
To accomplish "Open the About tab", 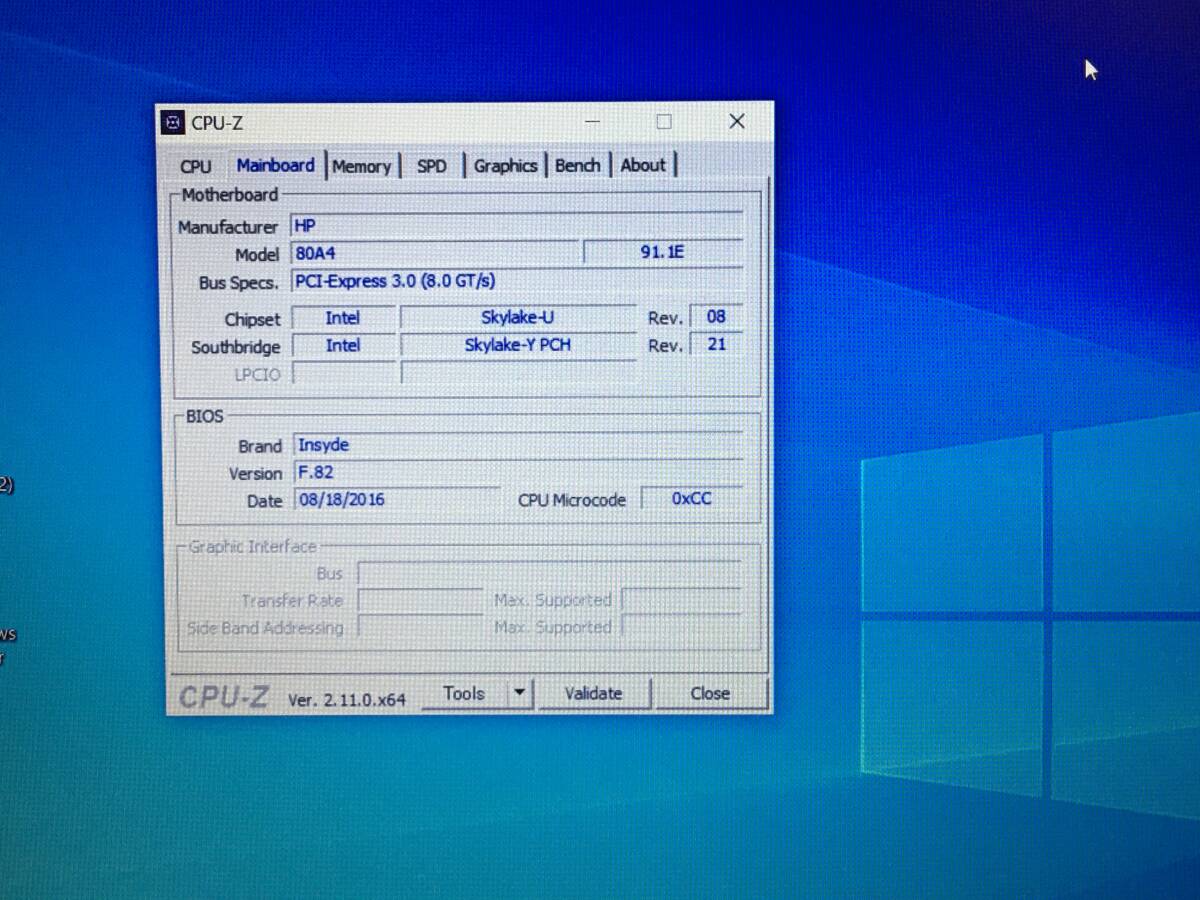I will click(643, 165).
